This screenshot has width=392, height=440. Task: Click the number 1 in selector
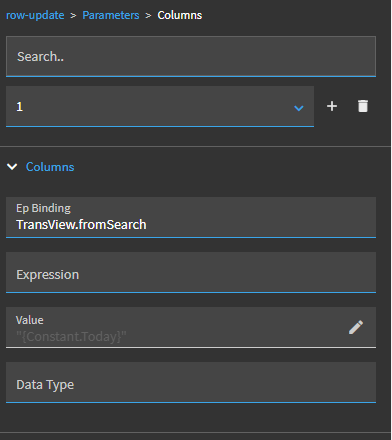coord(20,107)
